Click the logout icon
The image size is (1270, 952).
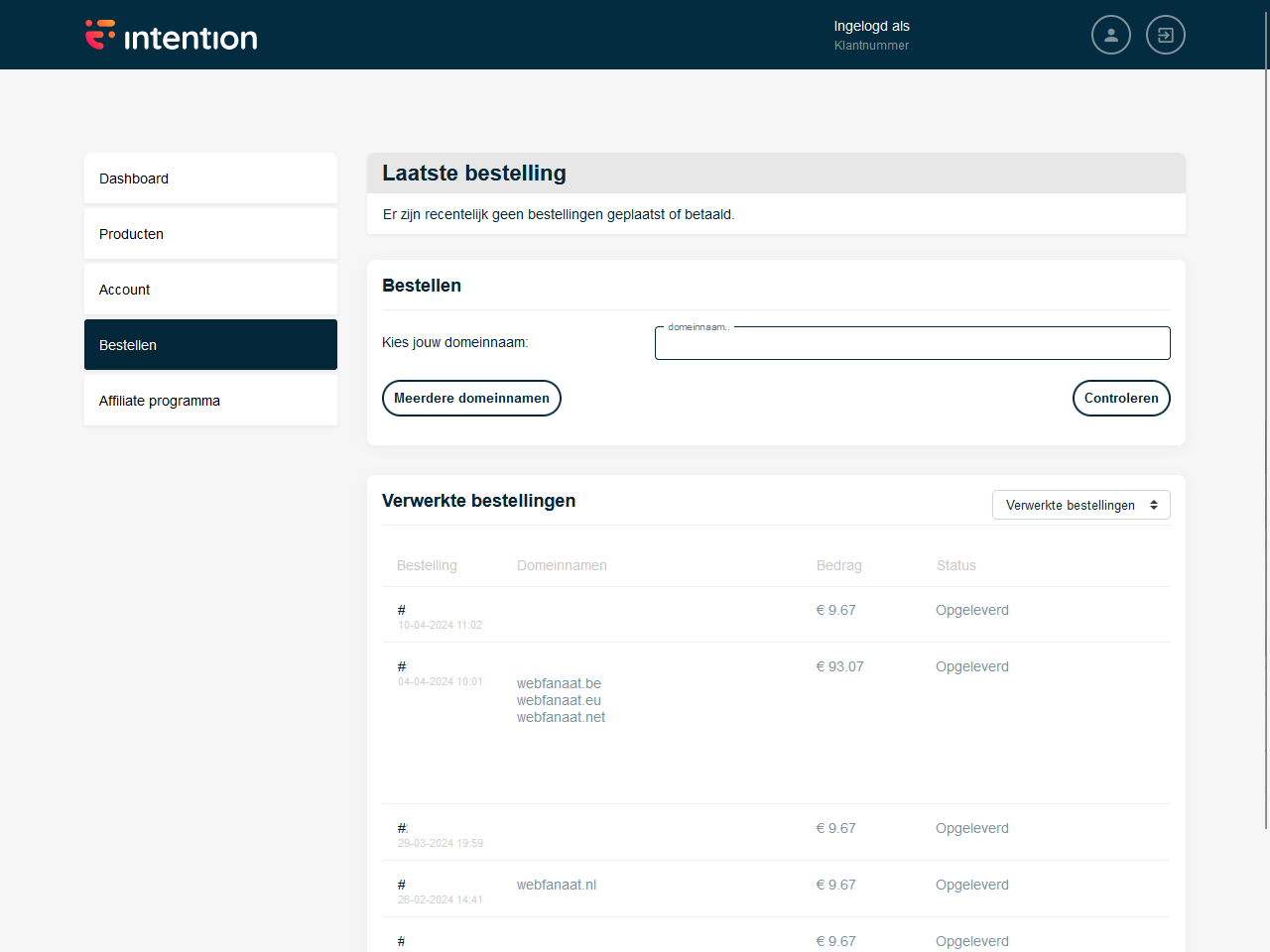(x=1165, y=35)
